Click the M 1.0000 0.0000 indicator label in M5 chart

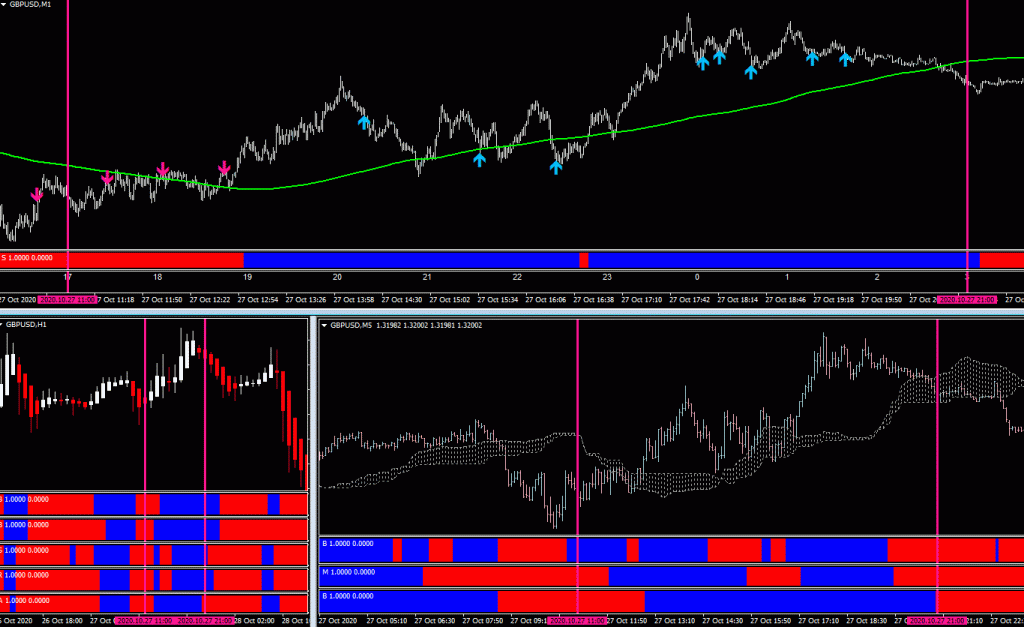click(x=349, y=572)
